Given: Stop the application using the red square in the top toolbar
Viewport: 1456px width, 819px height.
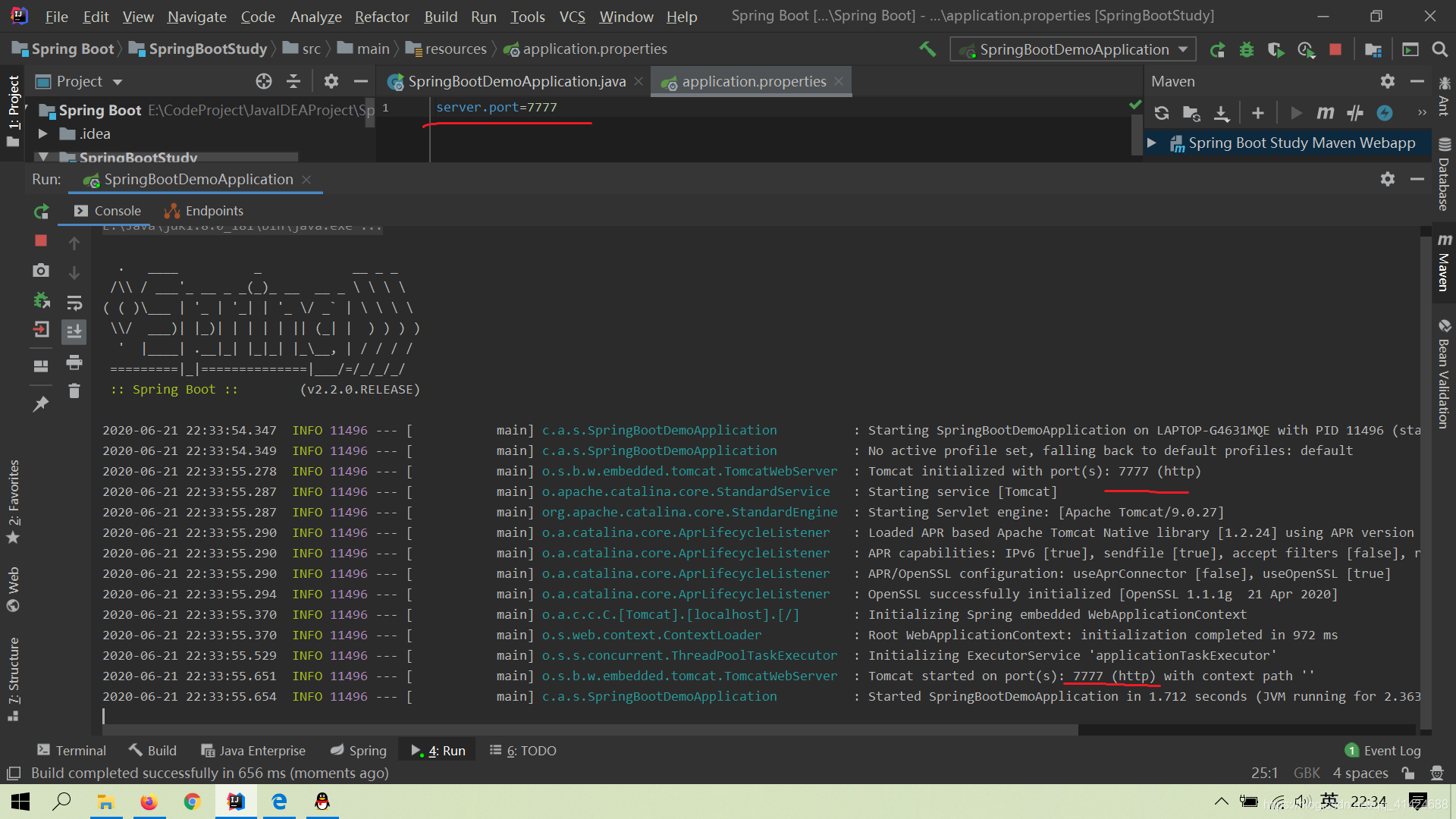Looking at the screenshot, I should (1335, 49).
